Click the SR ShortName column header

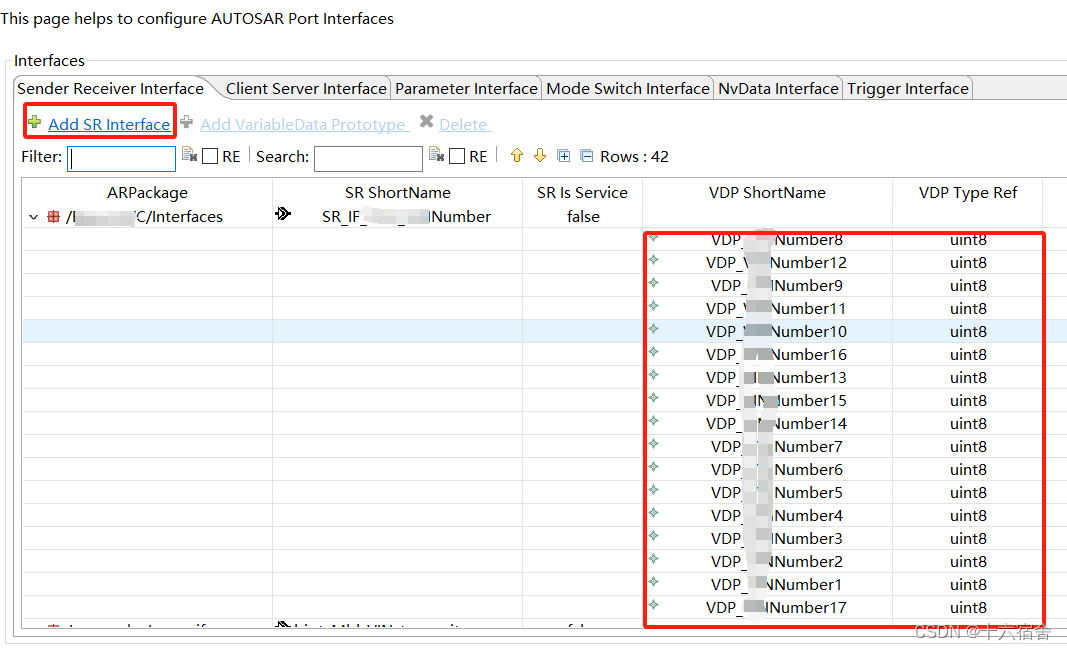[397, 193]
